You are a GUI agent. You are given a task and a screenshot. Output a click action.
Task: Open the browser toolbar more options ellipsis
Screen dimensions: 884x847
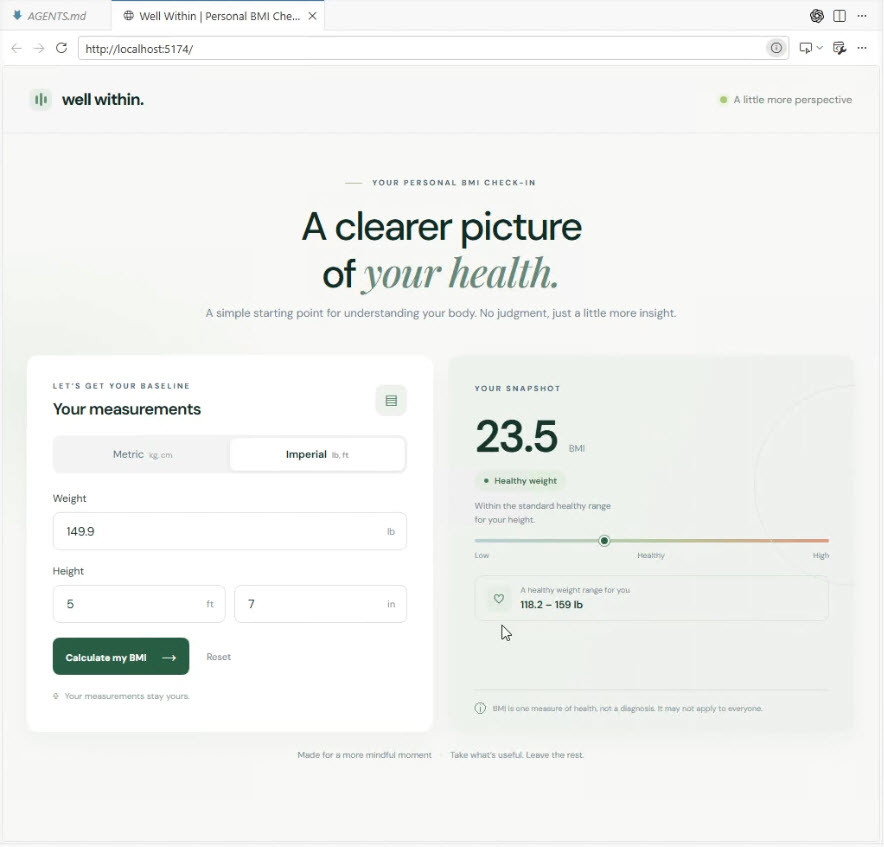[862, 48]
